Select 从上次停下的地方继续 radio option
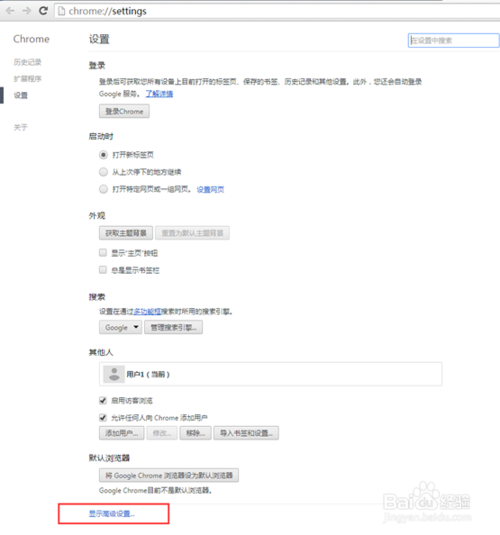Image resolution: width=500 pixels, height=535 pixels. (x=103, y=172)
